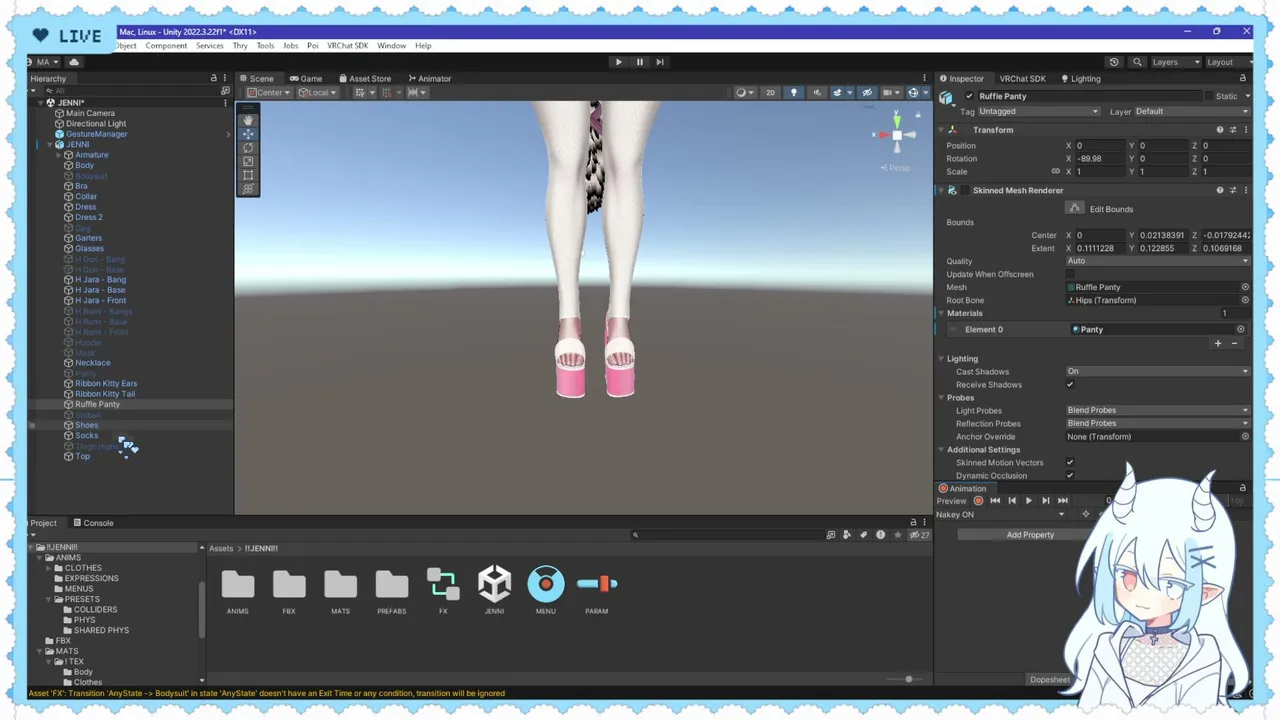This screenshot has width=1280, height=720.
Task: Select the Scale tool
Action: tap(248, 161)
